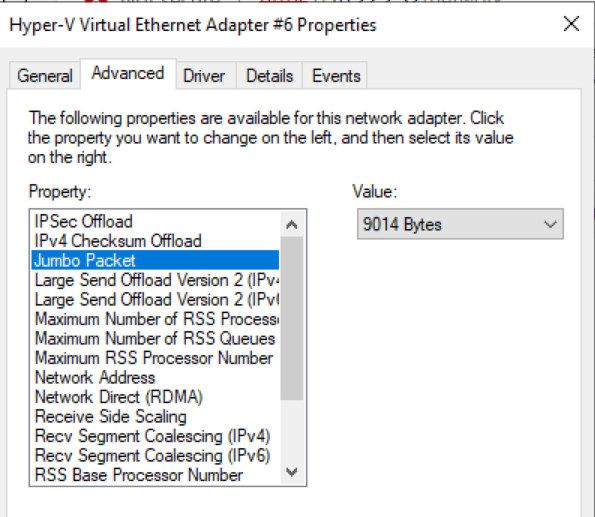Switch to the Events tab
This screenshot has width=595, height=517.
335,76
